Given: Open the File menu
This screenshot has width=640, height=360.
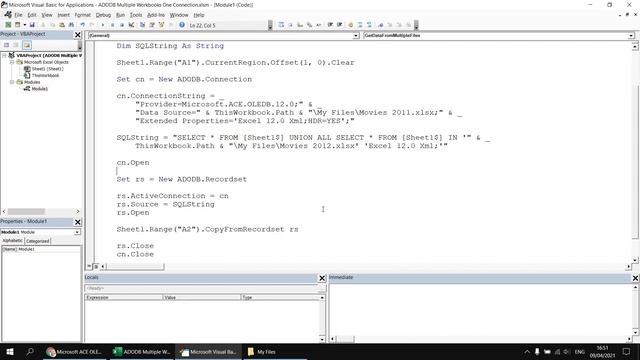Looking at the screenshot, I should coord(18,15).
